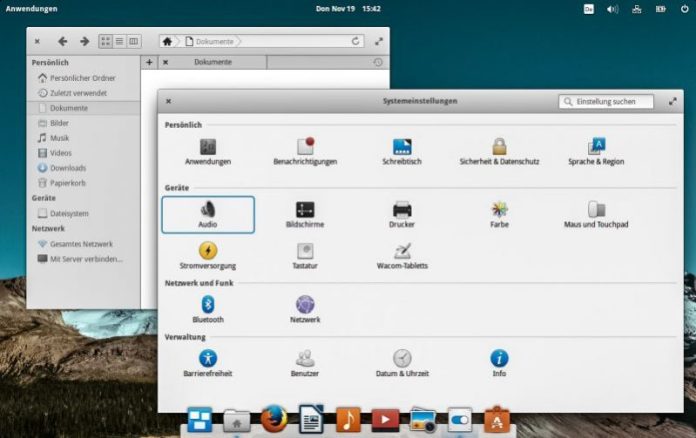Click the Einstellung suchen search field
The image size is (696, 438).
click(606, 102)
